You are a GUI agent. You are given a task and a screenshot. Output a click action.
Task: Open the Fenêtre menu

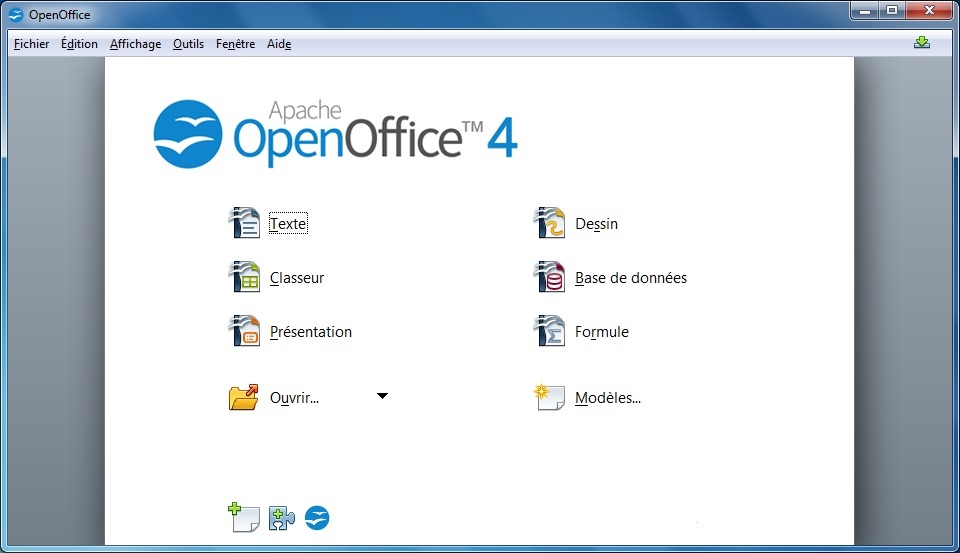pos(235,44)
